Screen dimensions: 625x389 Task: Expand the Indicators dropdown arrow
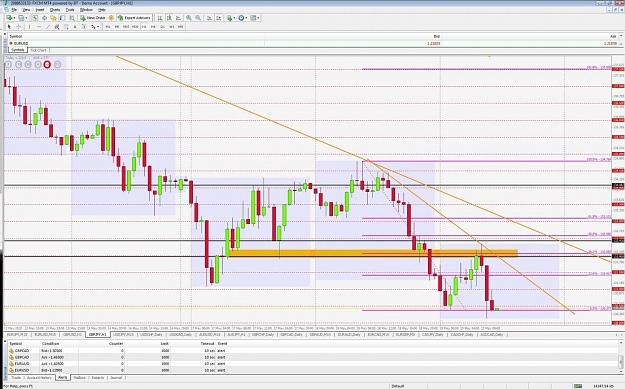pos(234,18)
